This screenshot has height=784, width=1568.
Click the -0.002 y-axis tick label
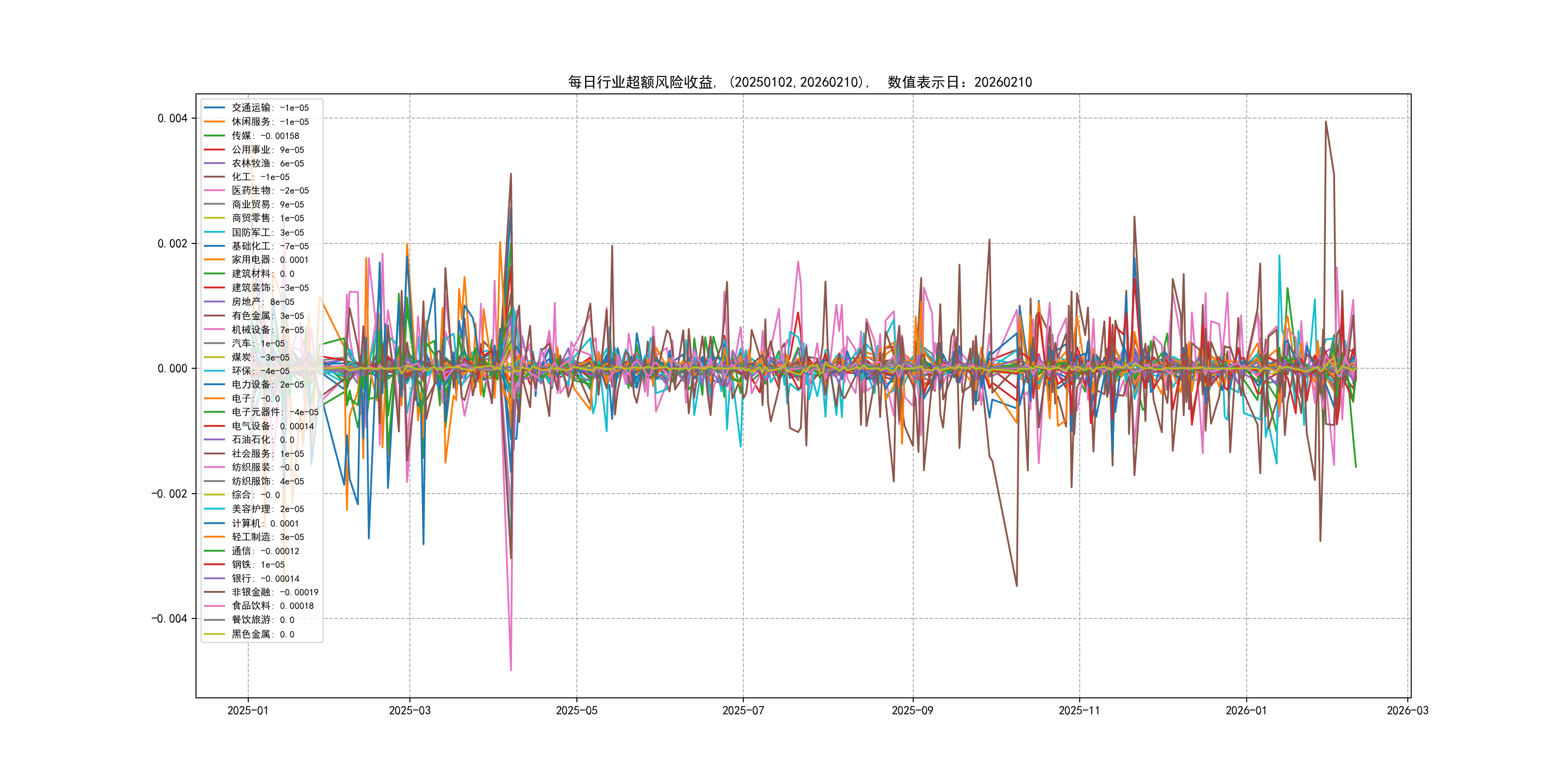click(169, 494)
